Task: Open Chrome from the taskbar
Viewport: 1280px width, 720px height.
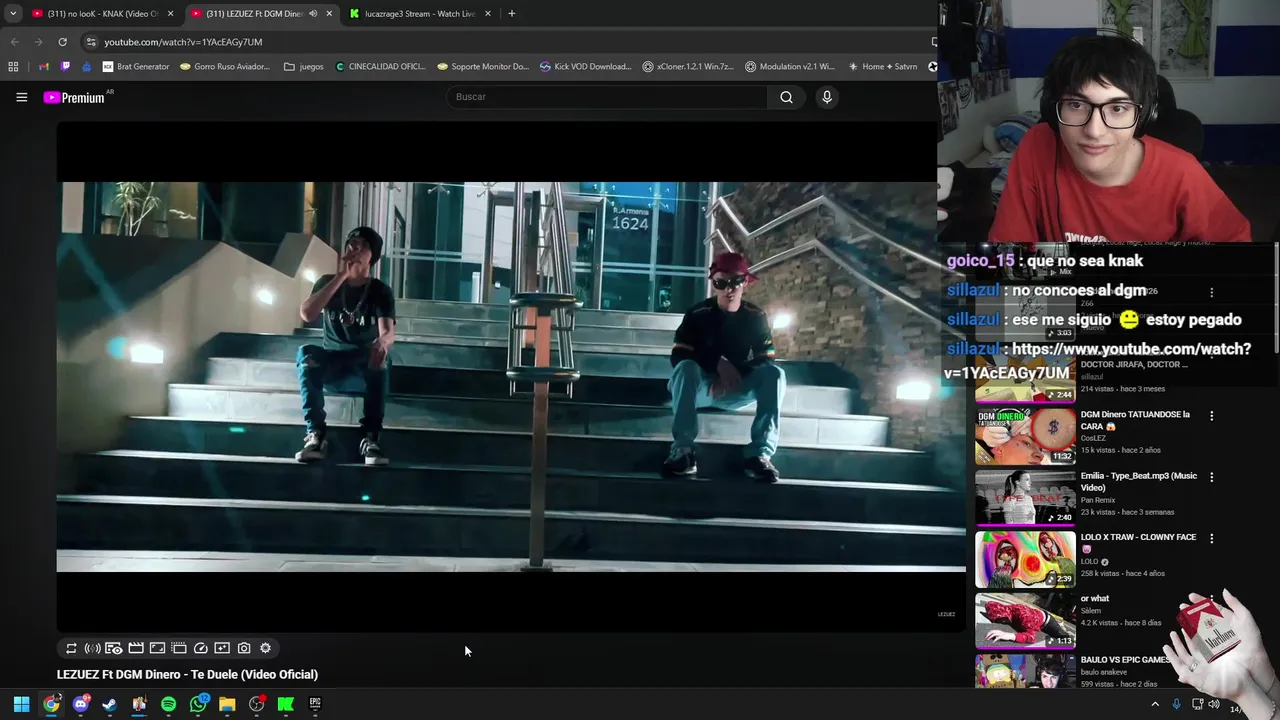Action: (x=51, y=704)
